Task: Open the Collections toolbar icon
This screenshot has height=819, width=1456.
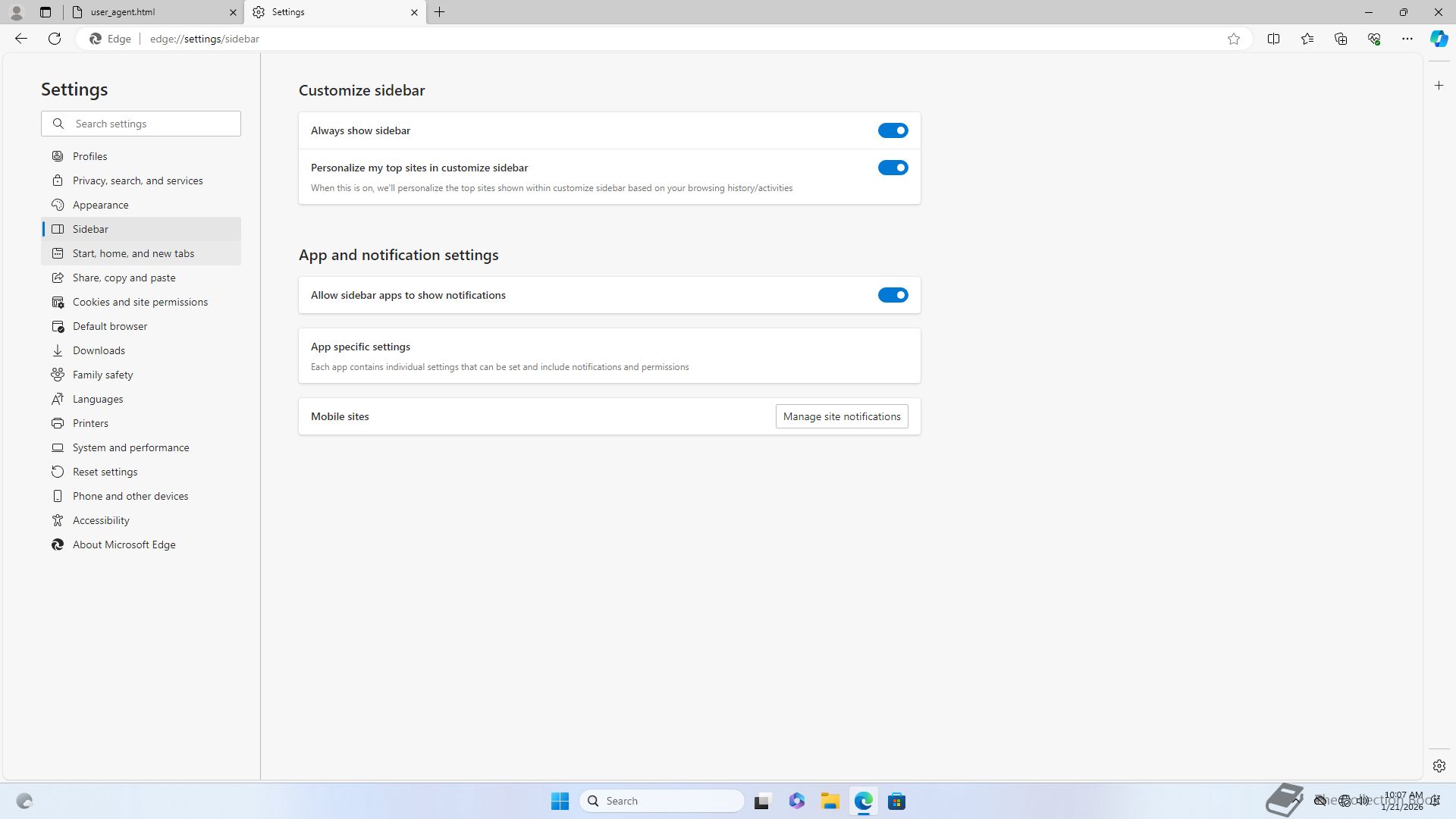Action: pos(1340,39)
